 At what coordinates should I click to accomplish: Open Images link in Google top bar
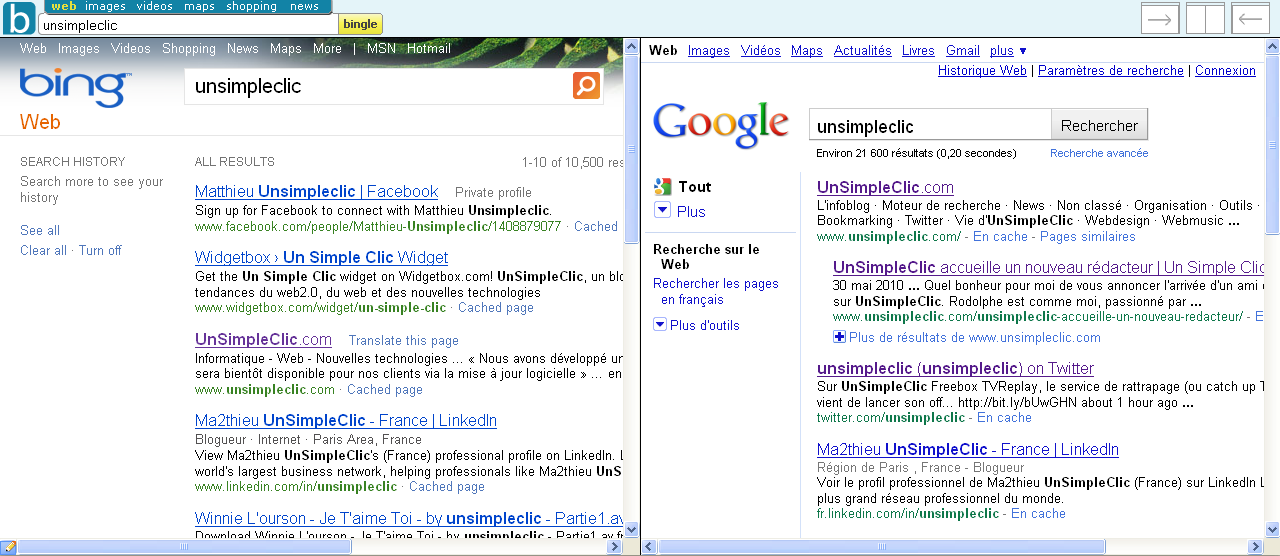709,50
